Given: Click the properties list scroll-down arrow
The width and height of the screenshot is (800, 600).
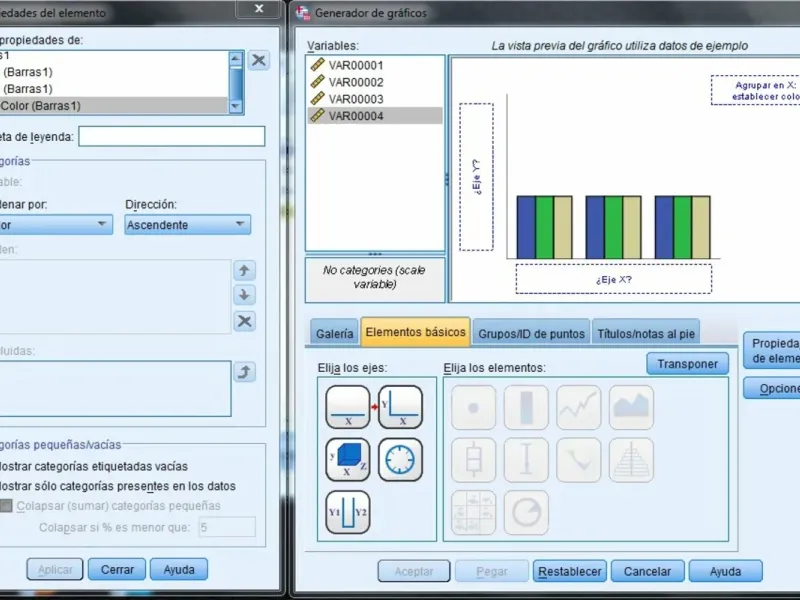Looking at the screenshot, I should pyautogui.click(x=235, y=106).
